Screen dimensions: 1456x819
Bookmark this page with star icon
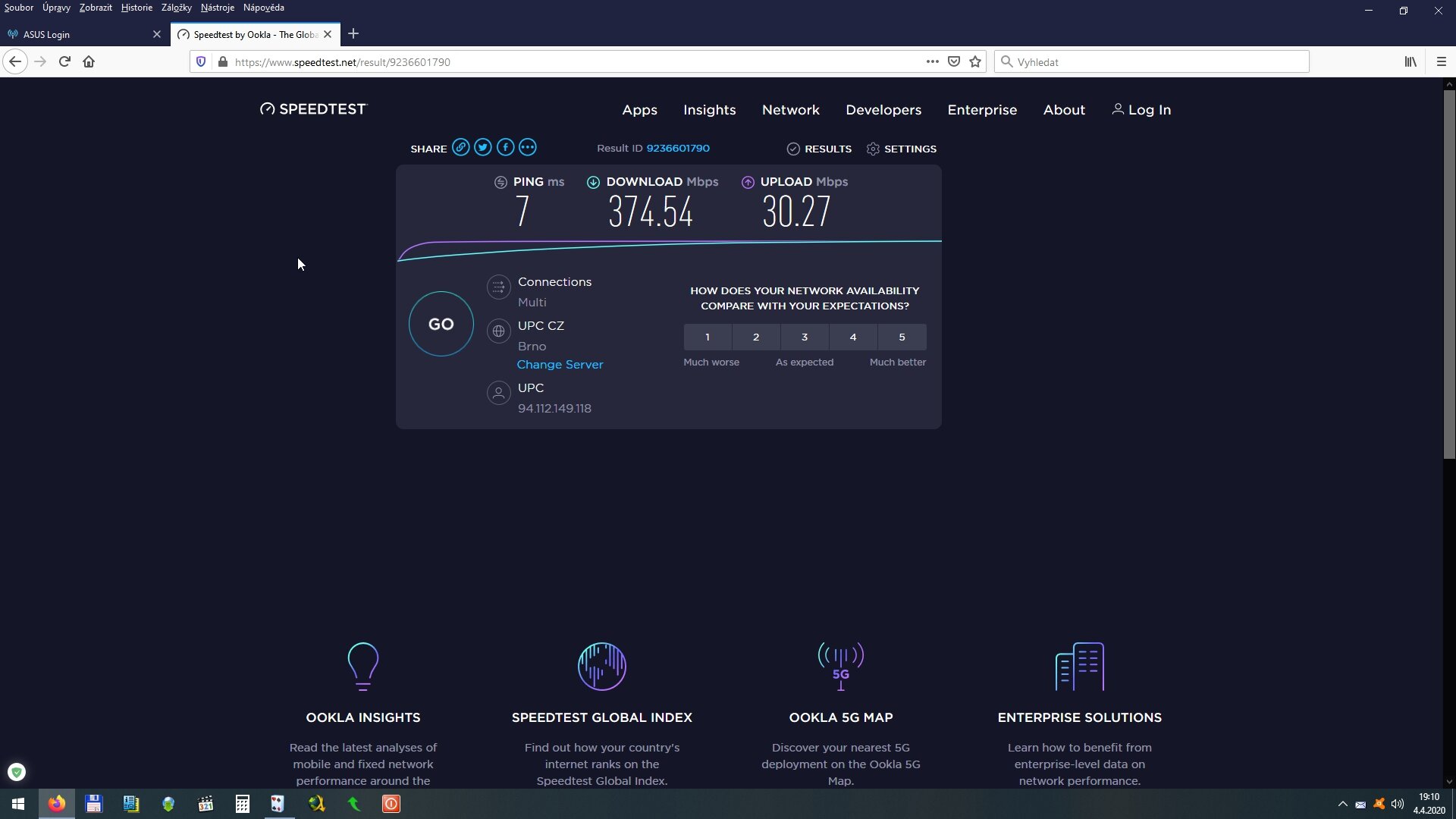975,62
